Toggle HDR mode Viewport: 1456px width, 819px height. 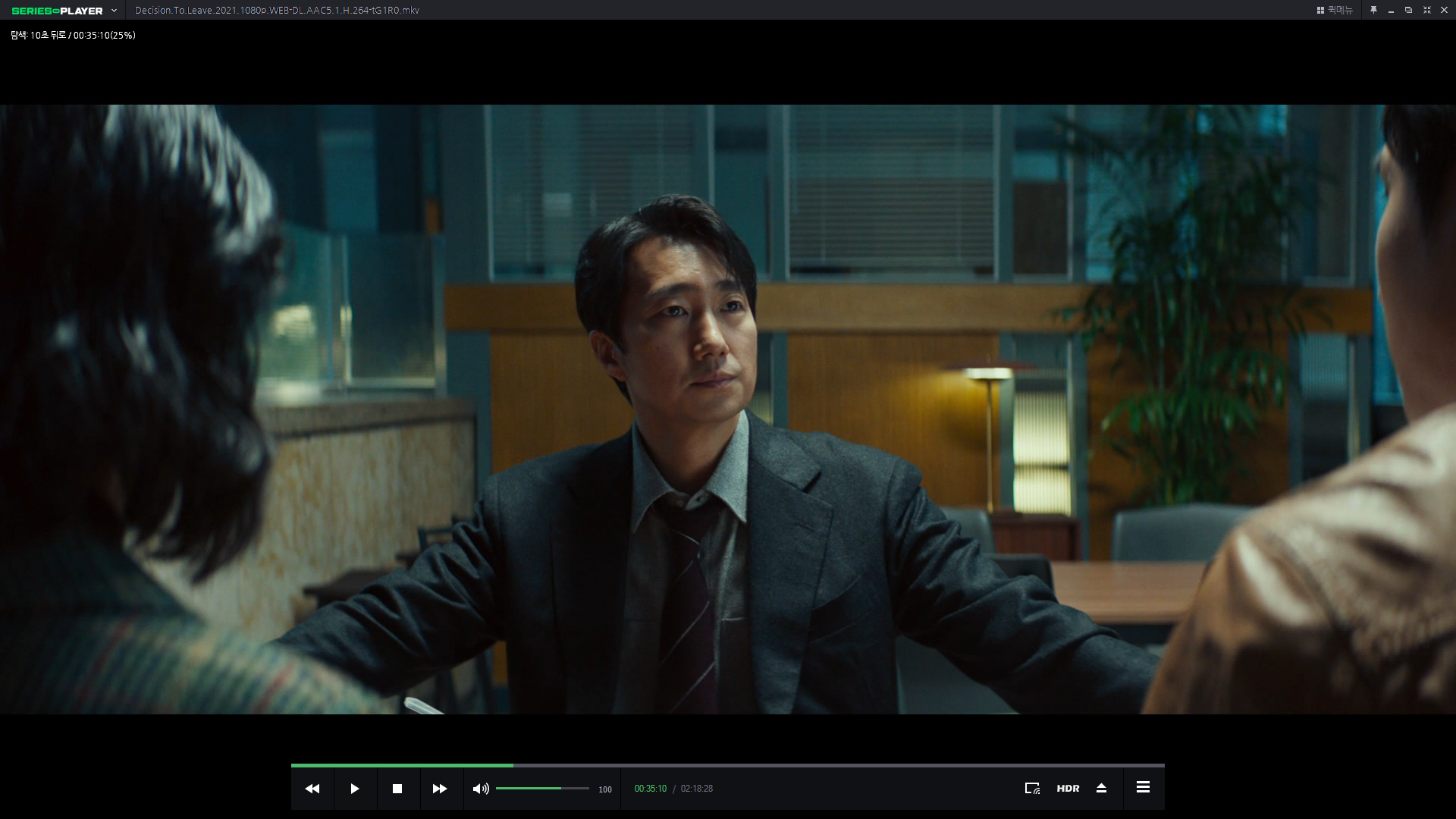coord(1068,789)
